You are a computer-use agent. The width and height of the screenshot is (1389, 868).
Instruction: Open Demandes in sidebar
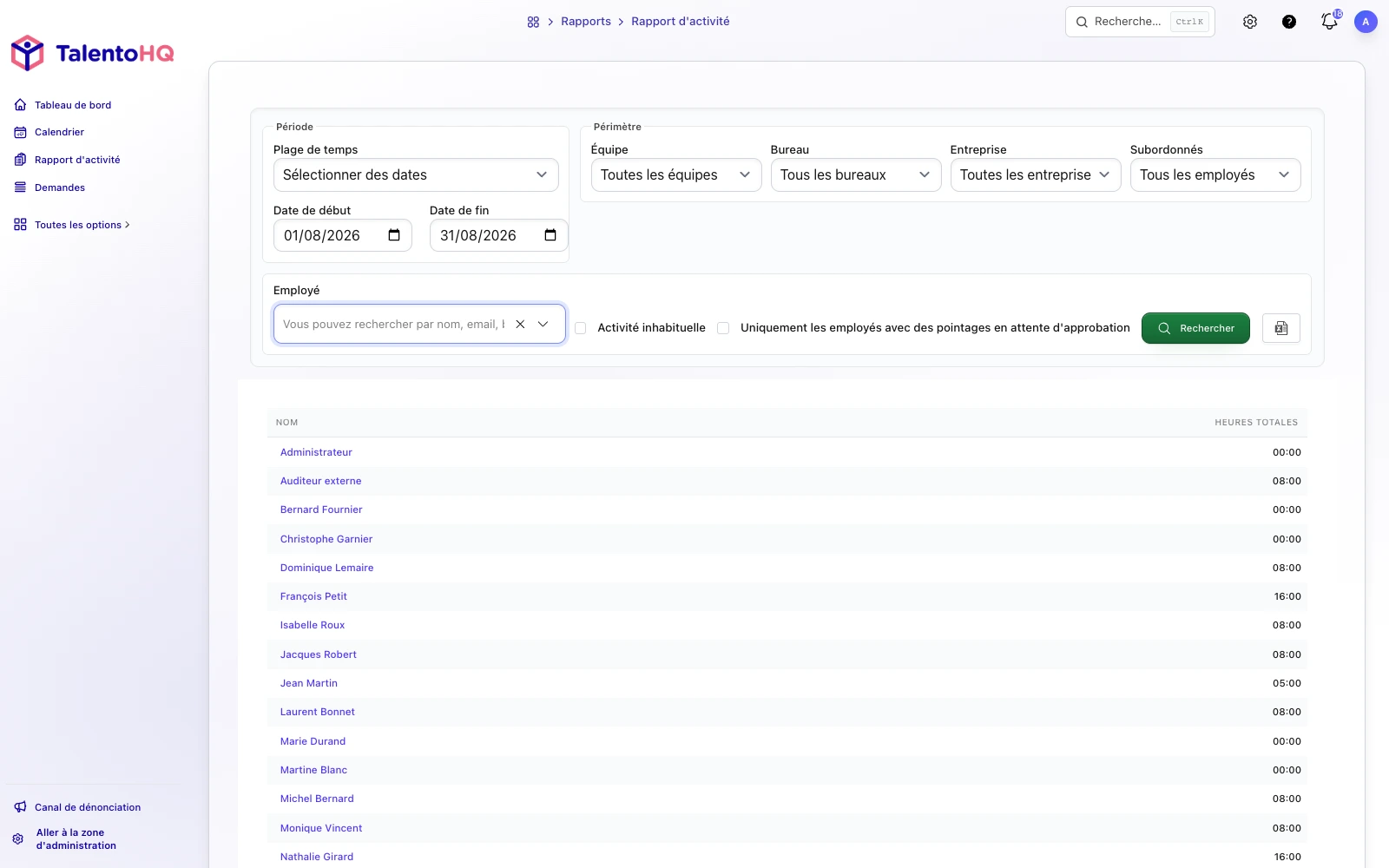49,187
